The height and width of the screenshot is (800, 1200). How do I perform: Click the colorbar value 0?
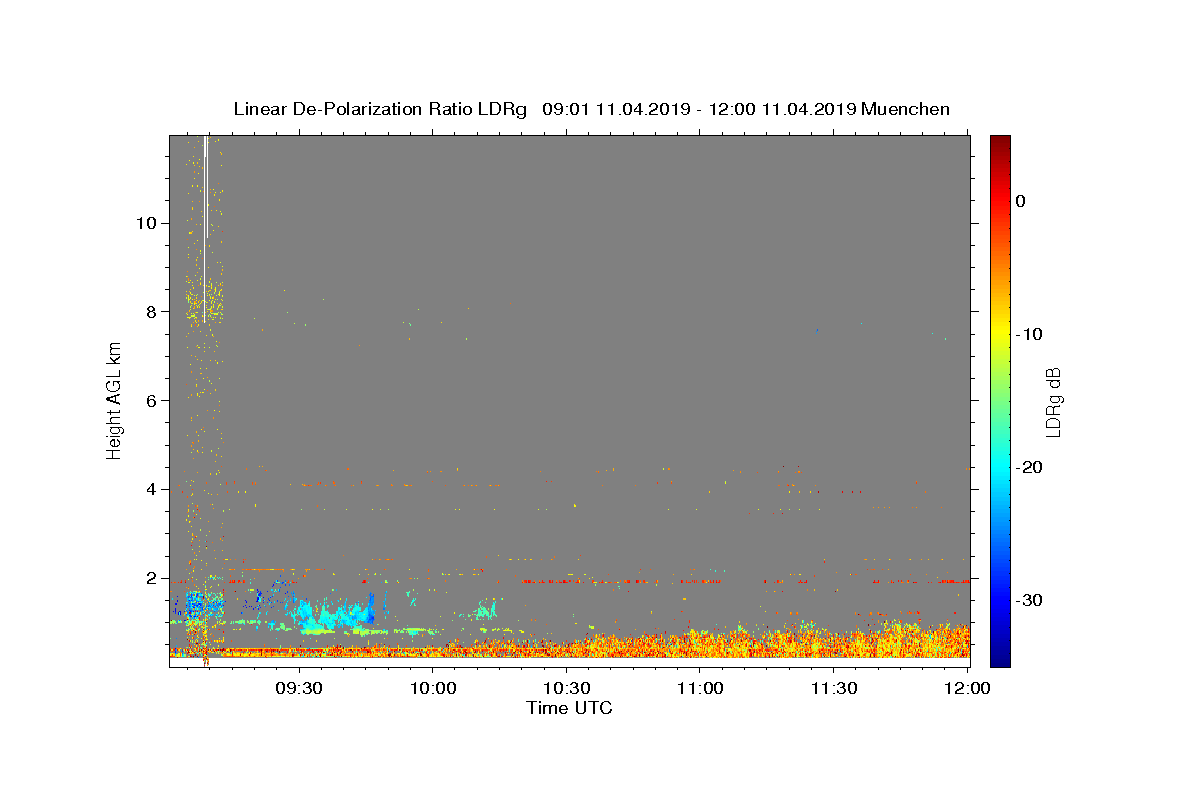[1021, 201]
